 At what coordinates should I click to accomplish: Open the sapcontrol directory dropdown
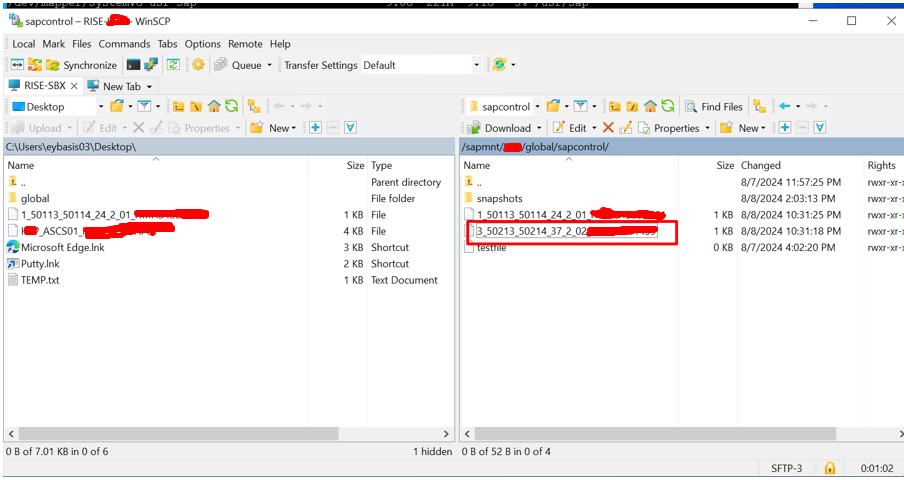click(537, 107)
